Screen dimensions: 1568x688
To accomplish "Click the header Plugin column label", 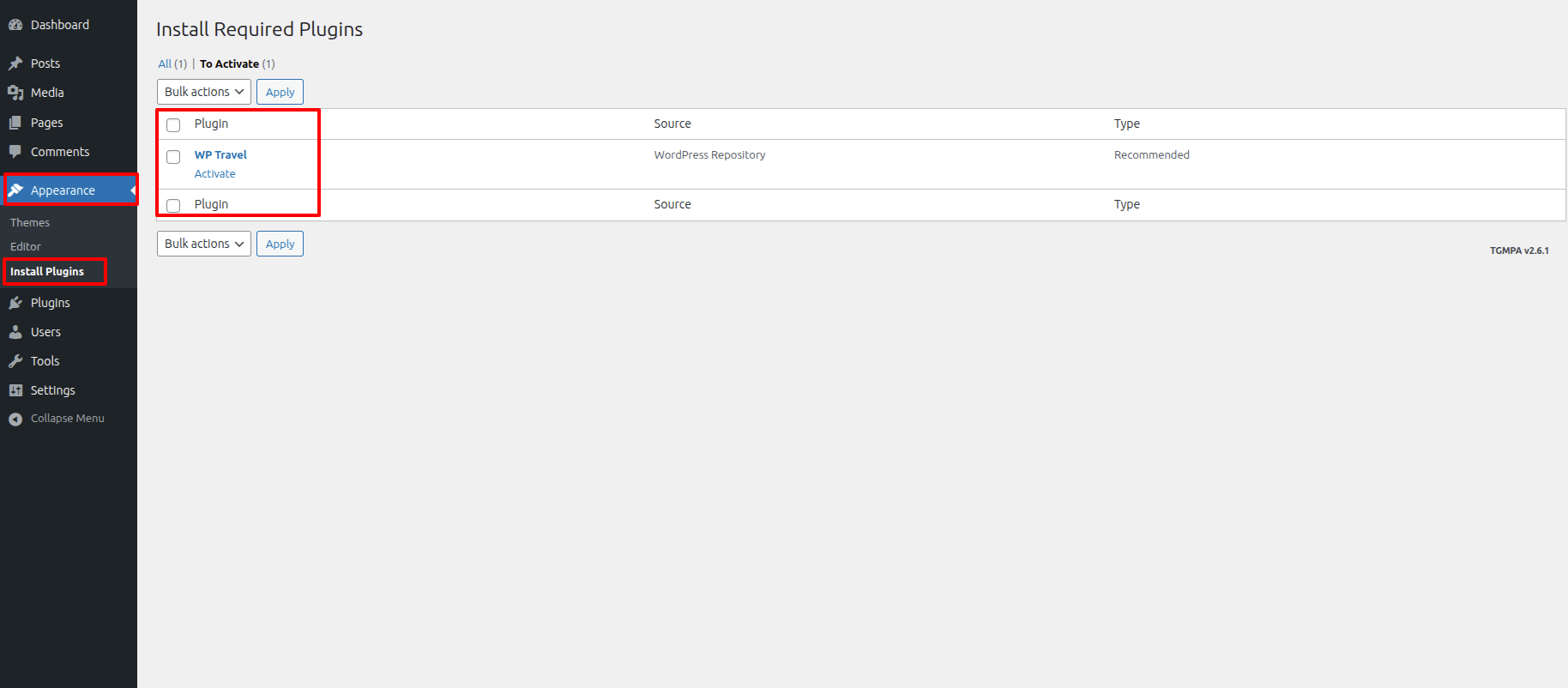I will (211, 124).
